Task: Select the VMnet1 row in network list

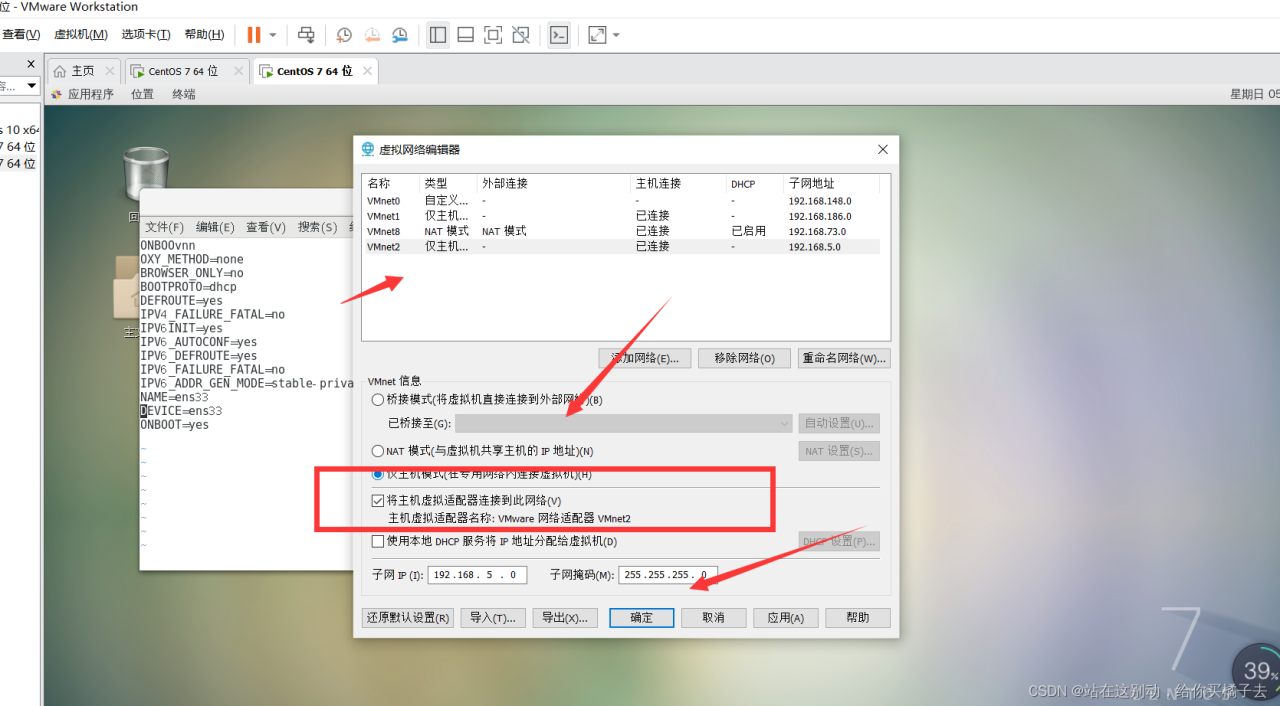Action: click(x=622, y=216)
